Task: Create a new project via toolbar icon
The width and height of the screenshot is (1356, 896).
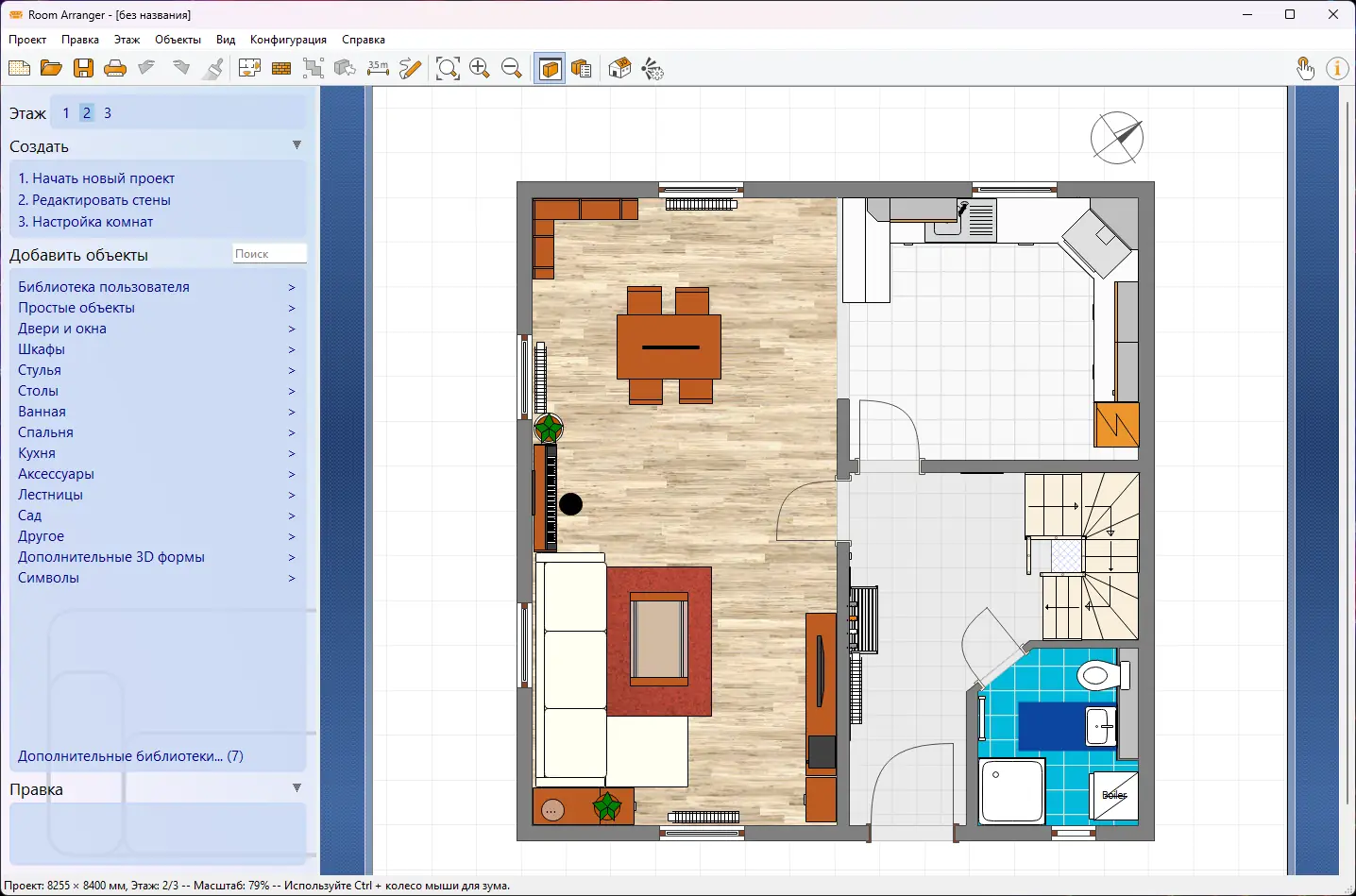Action: (x=19, y=68)
